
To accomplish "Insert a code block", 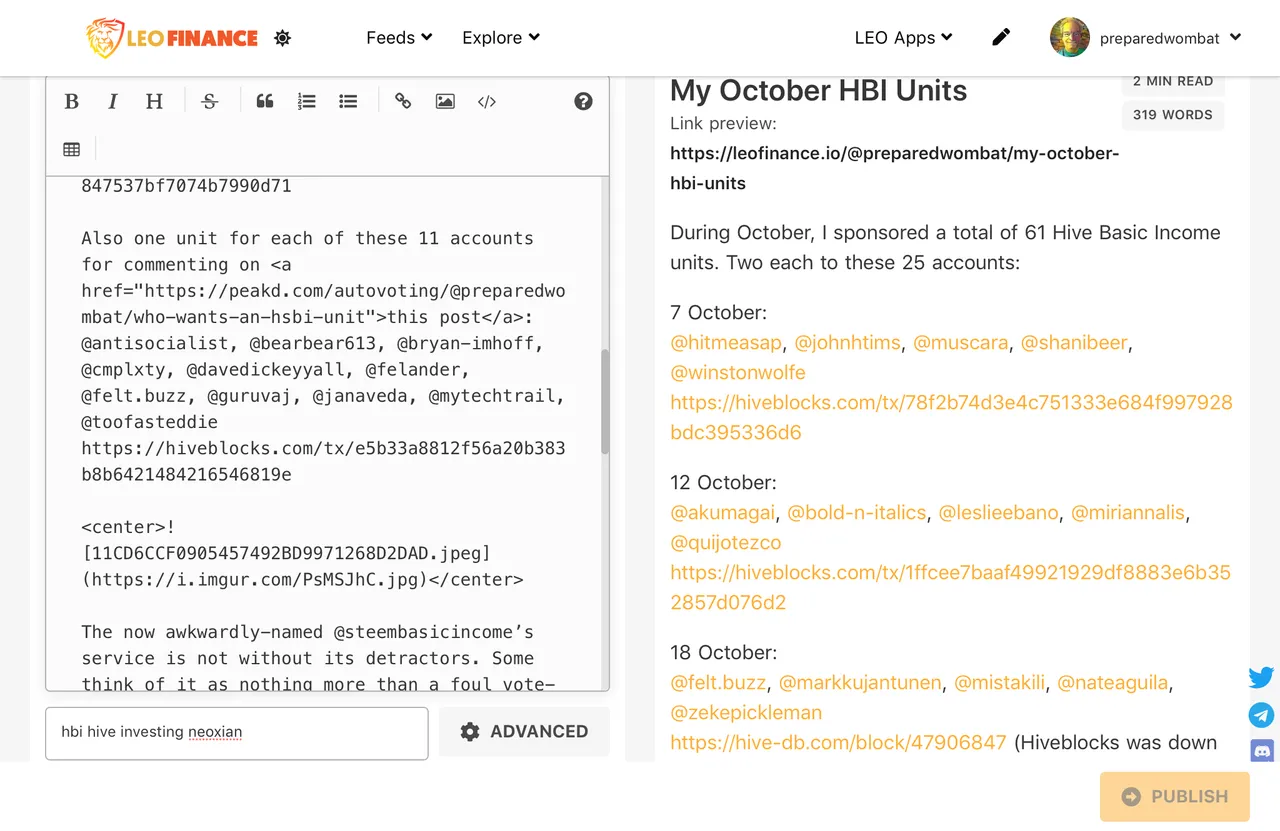I will coord(487,101).
